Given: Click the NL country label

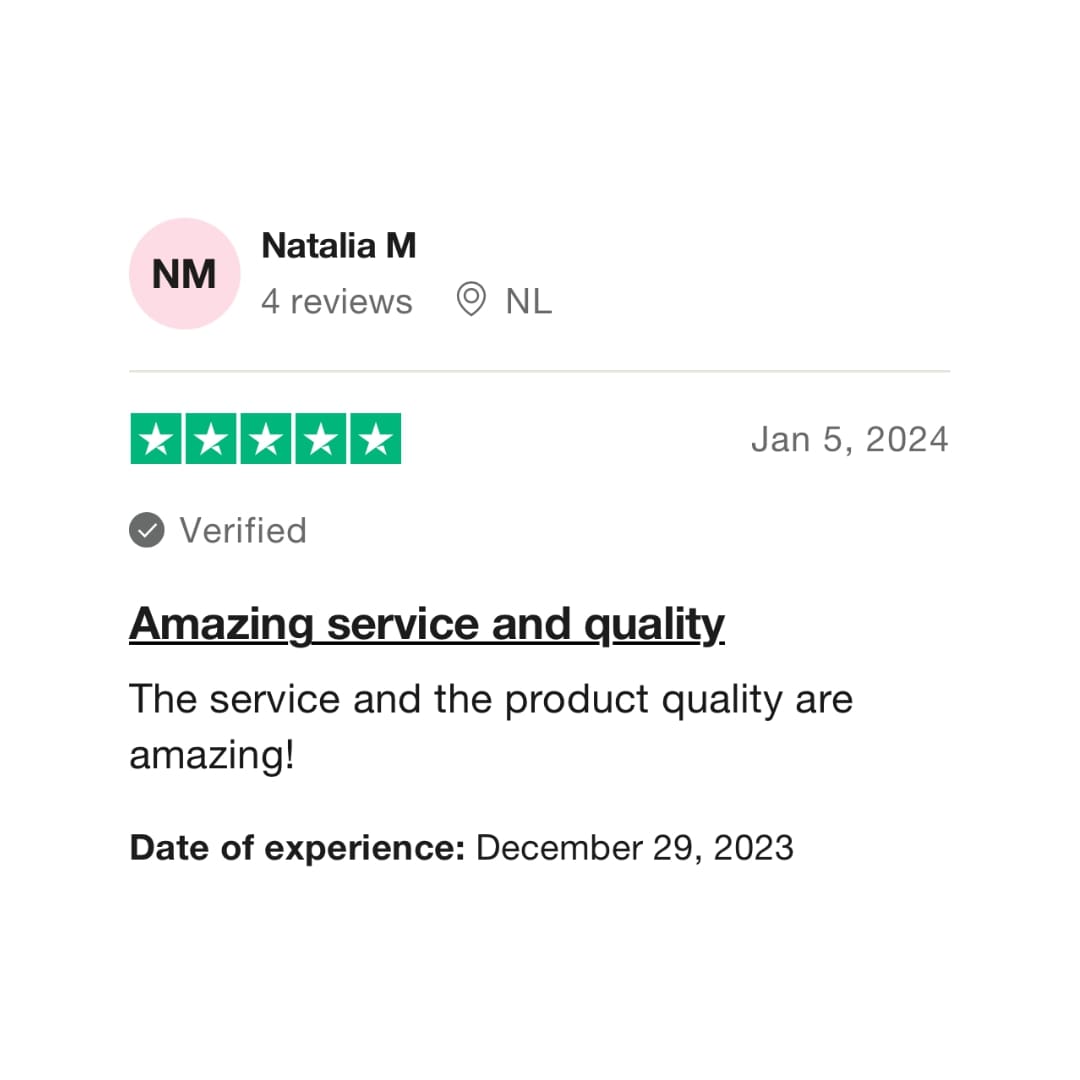Looking at the screenshot, I should click(528, 301).
